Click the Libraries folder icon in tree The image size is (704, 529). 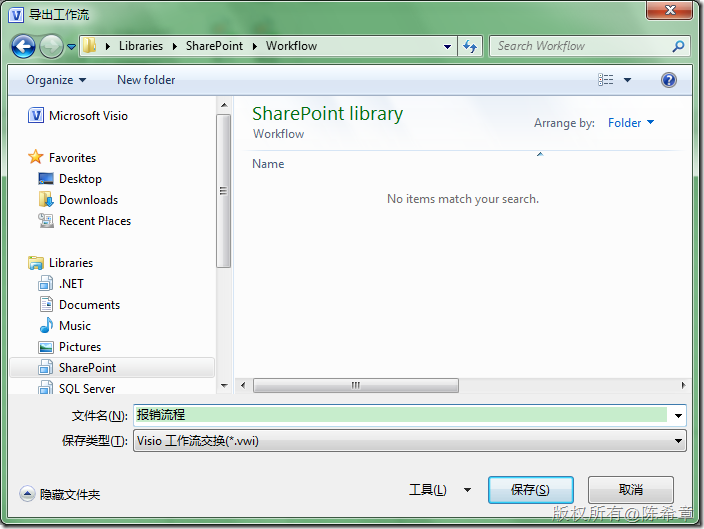(x=35, y=263)
